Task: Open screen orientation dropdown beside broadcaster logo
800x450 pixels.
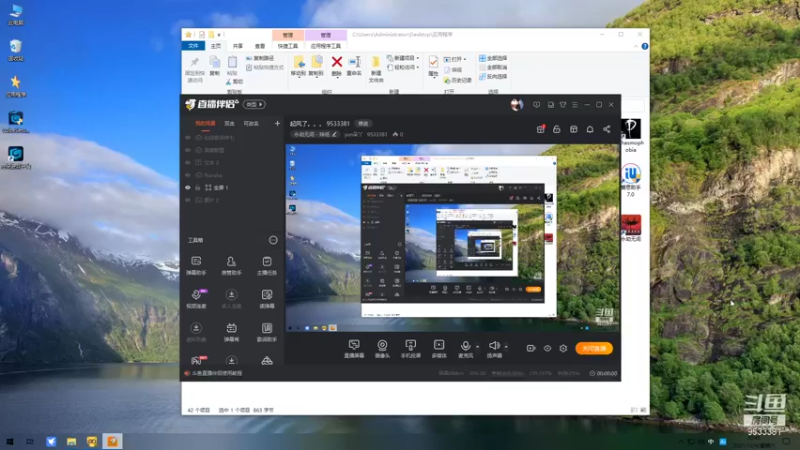Action: 254,105
